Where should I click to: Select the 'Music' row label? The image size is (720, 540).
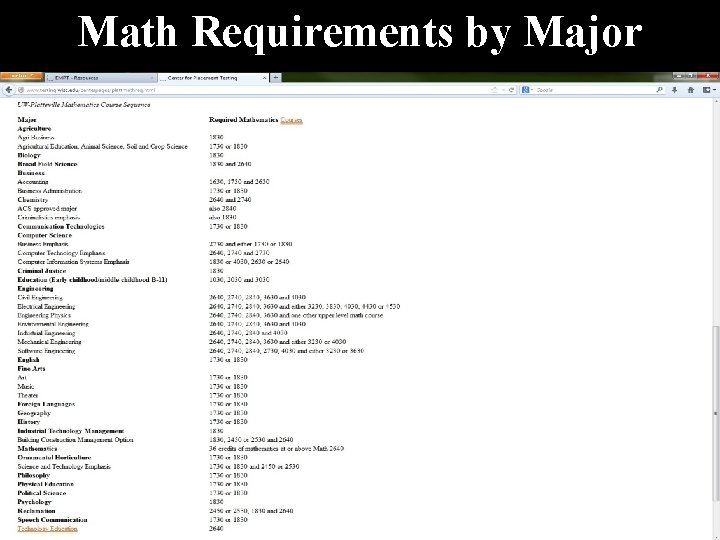(x=26, y=387)
